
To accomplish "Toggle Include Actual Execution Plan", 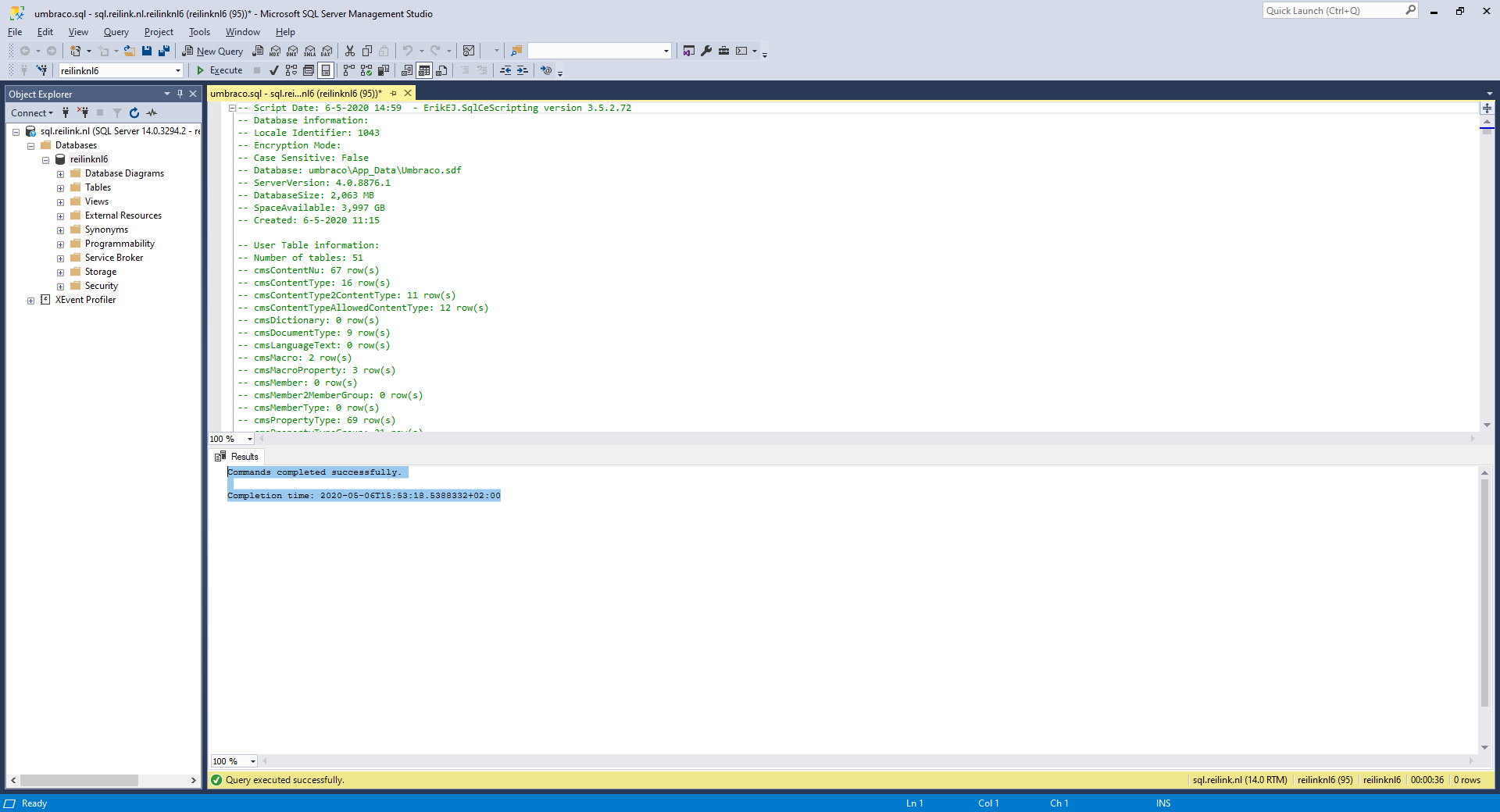I will click(349, 70).
